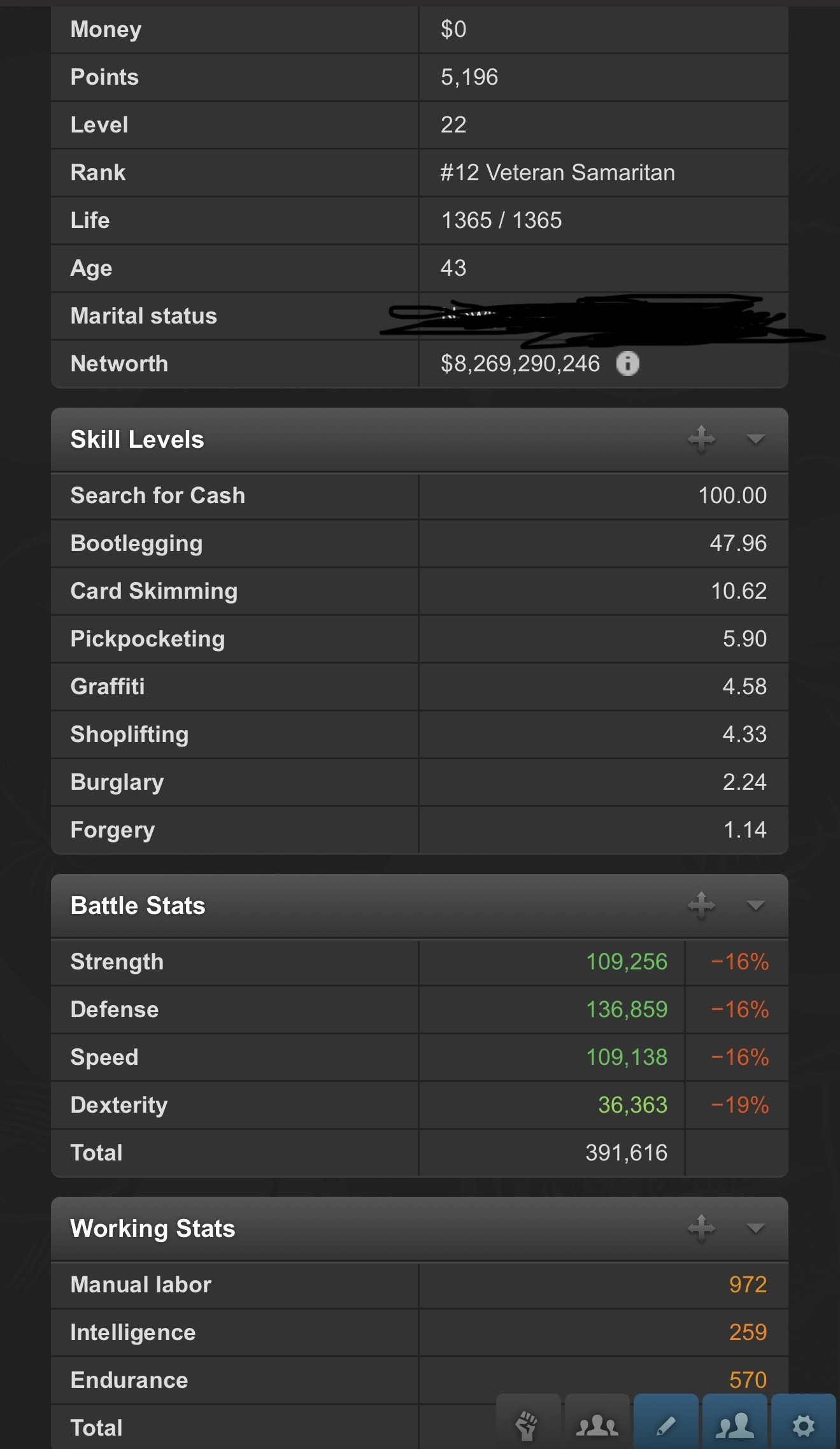Open settings via the gear icon
840x1449 pixels.
pyautogui.click(x=803, y=1425)
